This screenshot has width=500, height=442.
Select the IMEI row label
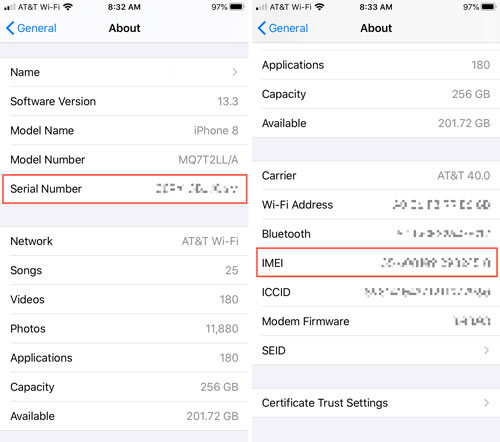click(x=272, y=263)
